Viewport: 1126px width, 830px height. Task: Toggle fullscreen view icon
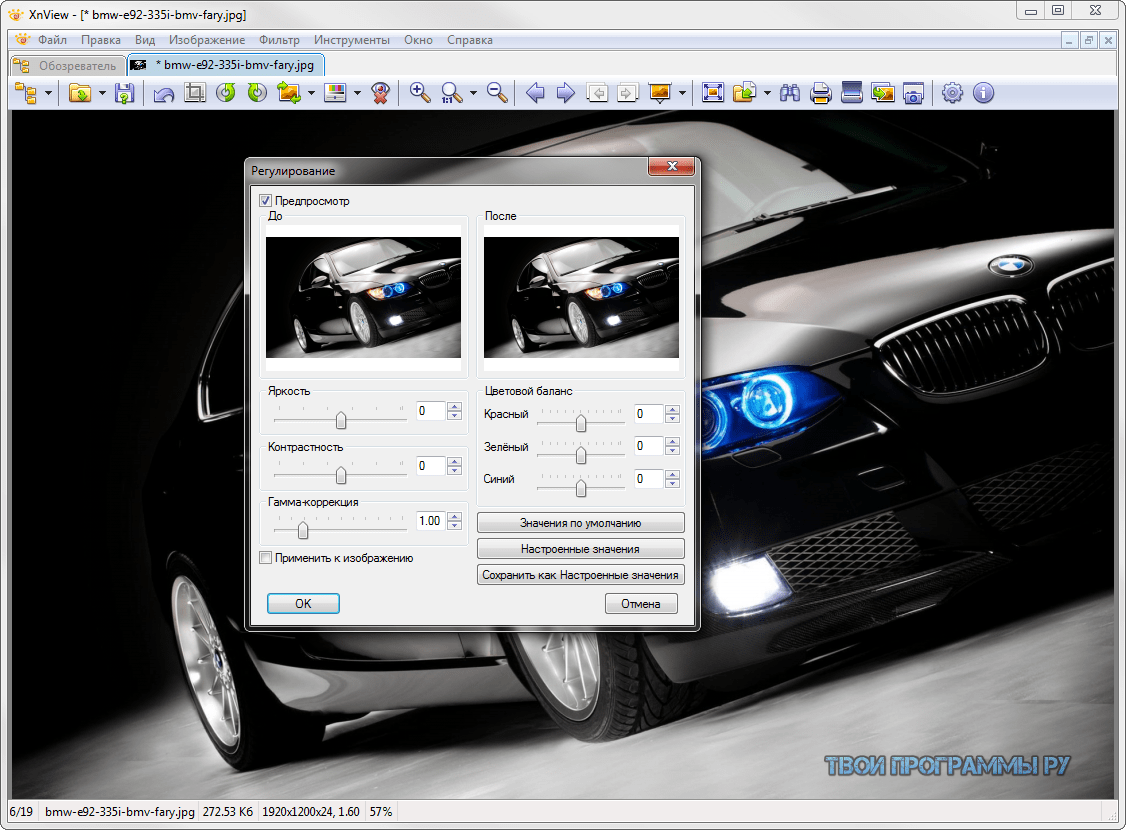coord(712,93)
